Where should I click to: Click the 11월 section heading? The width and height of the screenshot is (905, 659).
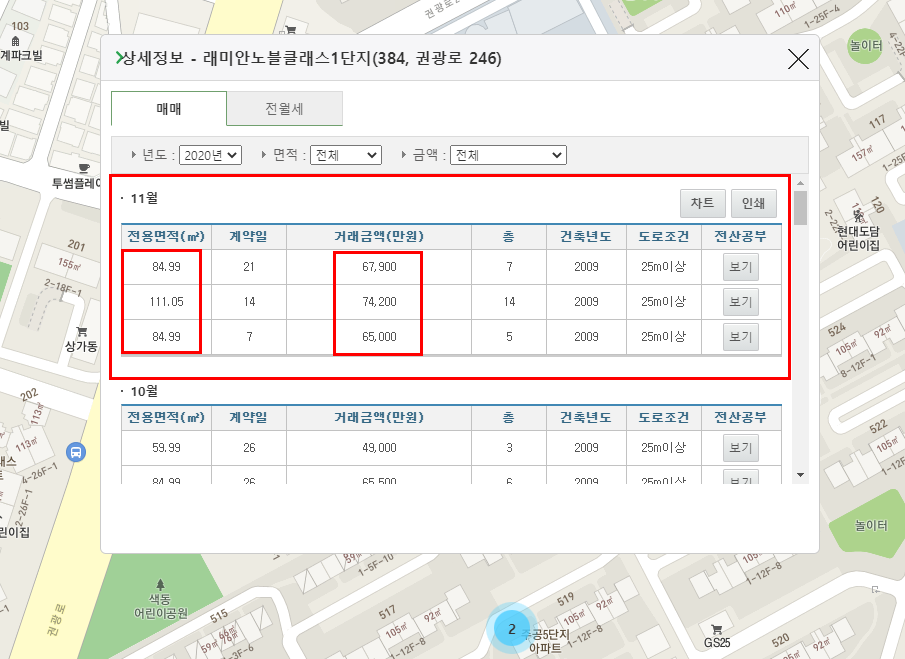(x=144, y=199)
